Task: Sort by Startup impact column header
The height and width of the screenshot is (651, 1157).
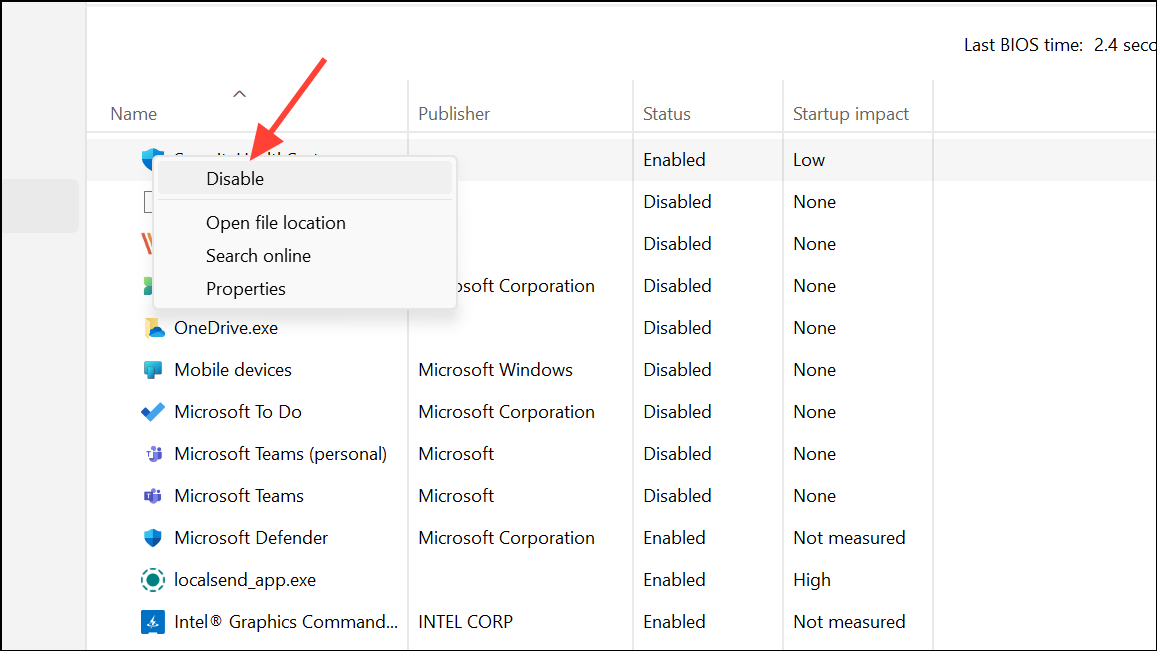Action: click(x=851, y=114)
